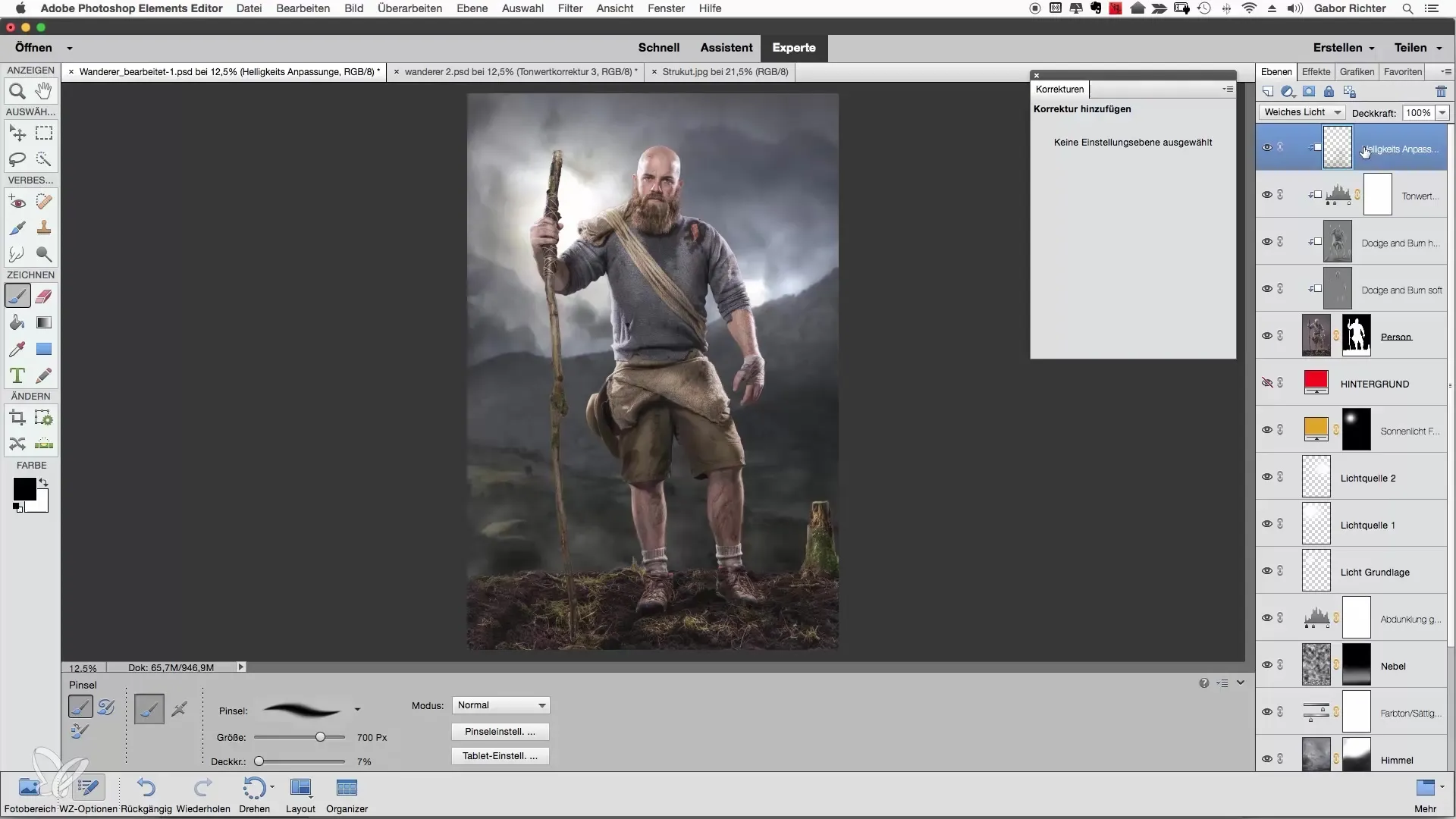1456x819 pixels.
Task: Switch to the Effekte tab
Action: (x=1316, y=72)
